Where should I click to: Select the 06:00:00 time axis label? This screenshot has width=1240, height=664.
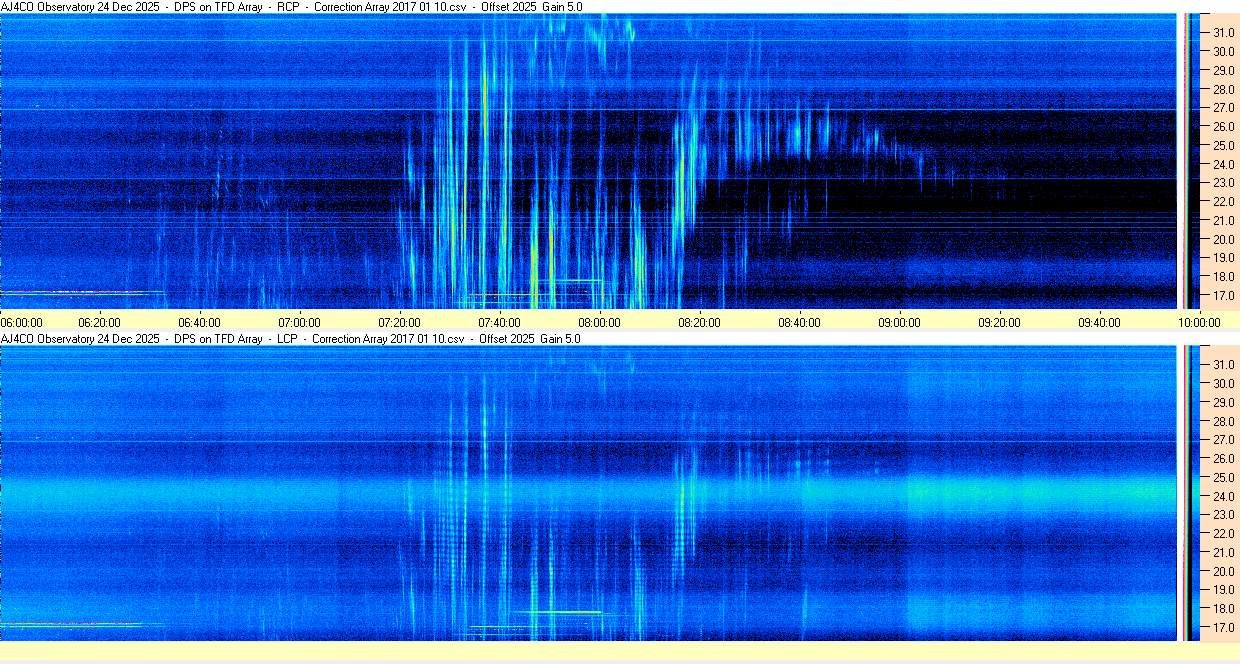[x=21, y=322]
